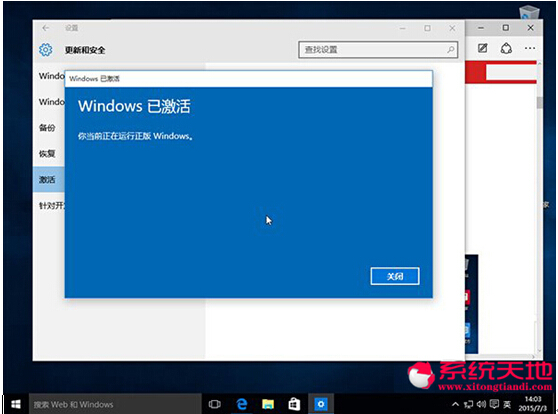Open the first Windows item in sidebar
The image size is (558, 414).
click(52, 76)
